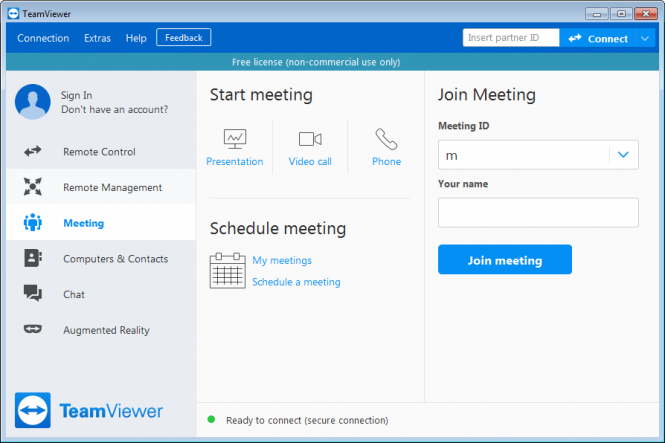Click the green connection status indicator
The image size is (665, 443).
211,420
